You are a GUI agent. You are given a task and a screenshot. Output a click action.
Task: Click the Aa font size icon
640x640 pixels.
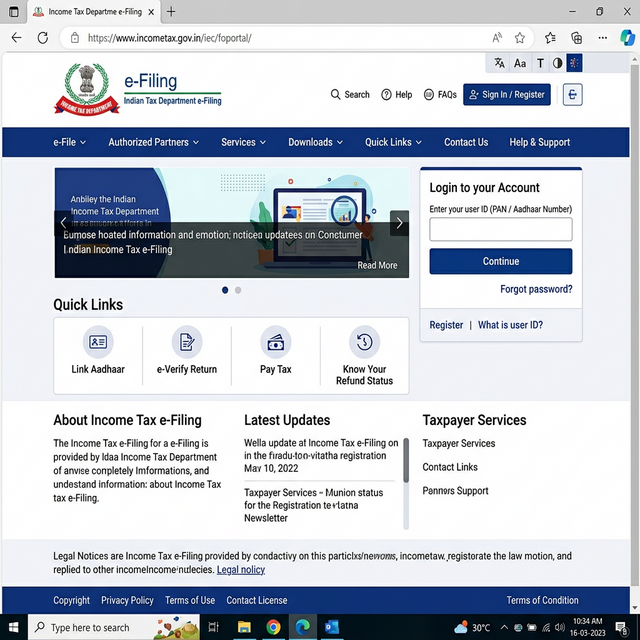(520, 63)
